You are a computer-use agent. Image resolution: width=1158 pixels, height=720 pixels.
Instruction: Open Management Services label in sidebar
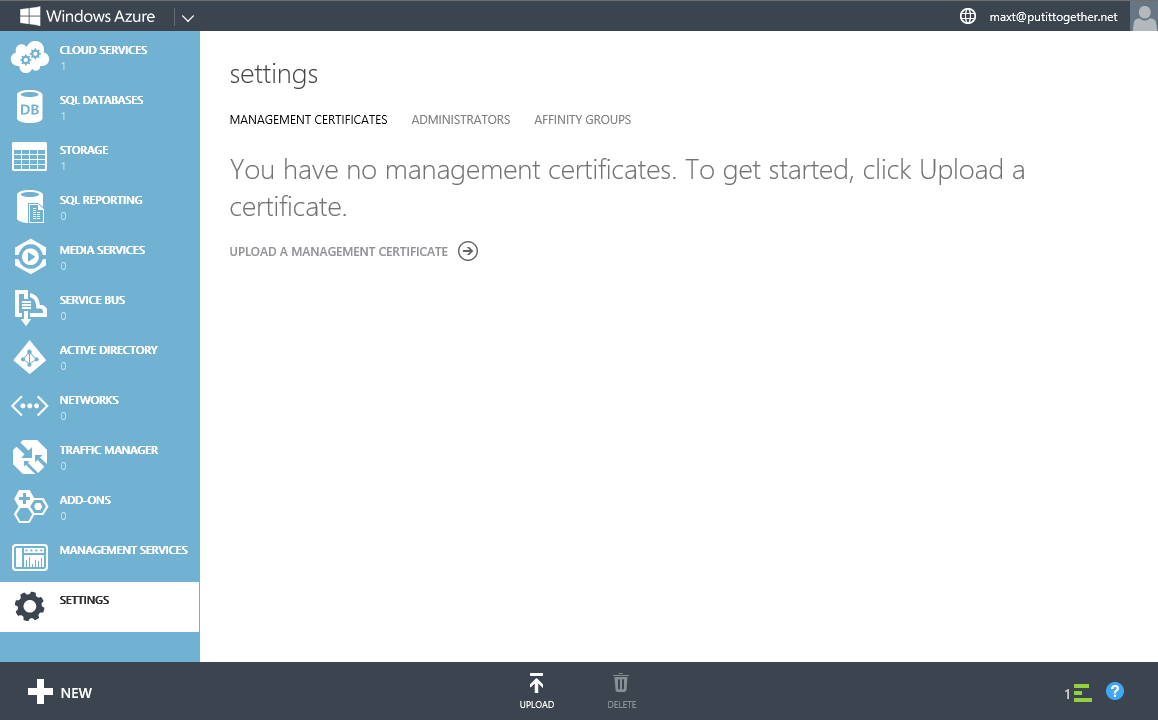click(123, 550)
